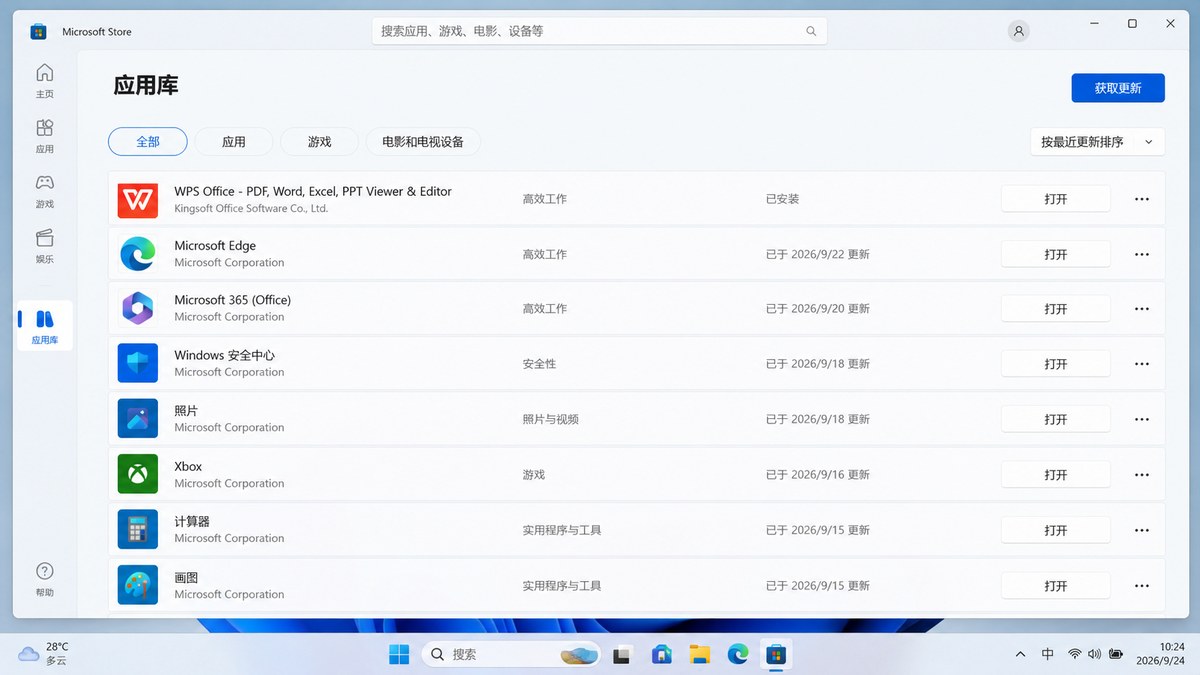Show hidden system tray icons chevron
This screenshot has width=1200, height=675.
pyautogui.click(x=1020, y=654)
